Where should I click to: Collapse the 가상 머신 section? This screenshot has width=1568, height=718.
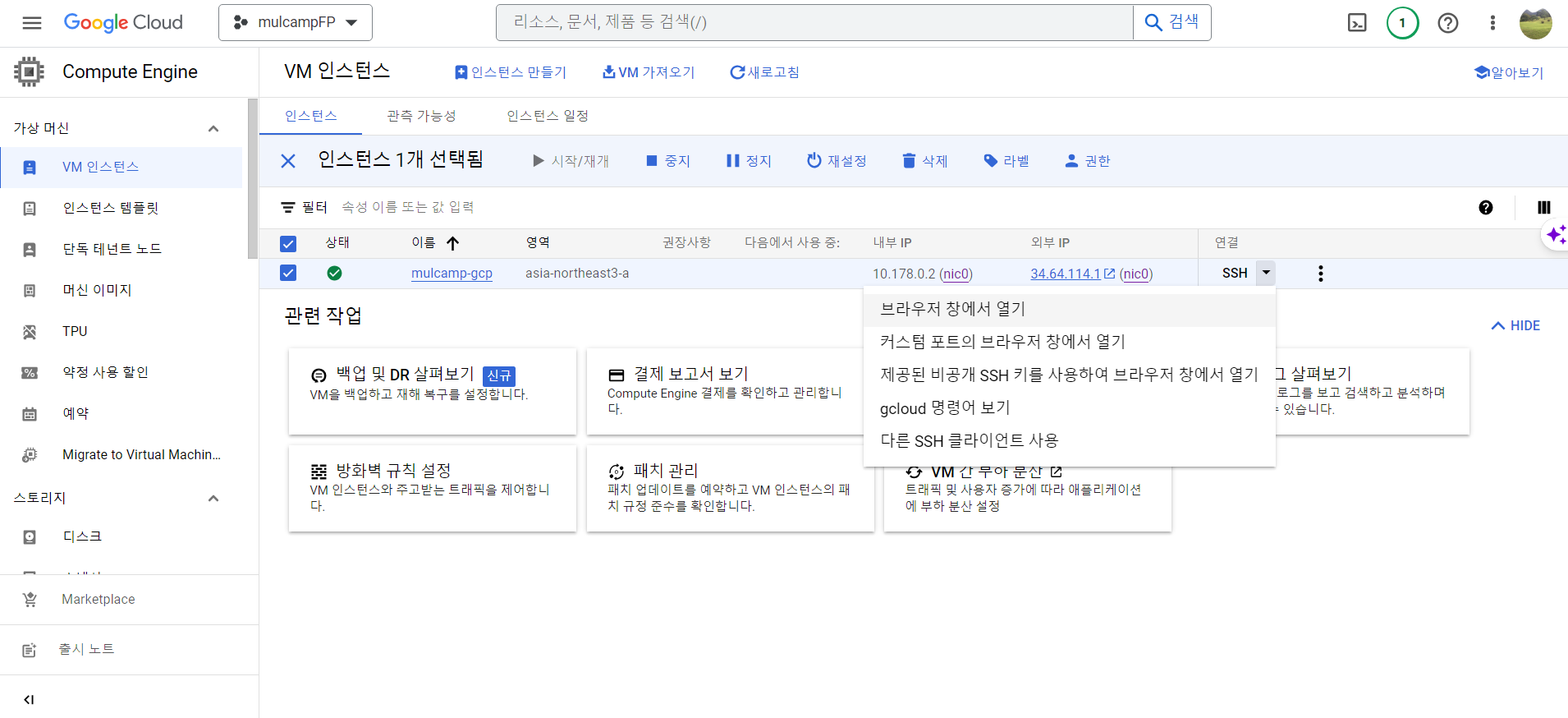(x=213, y=128)
